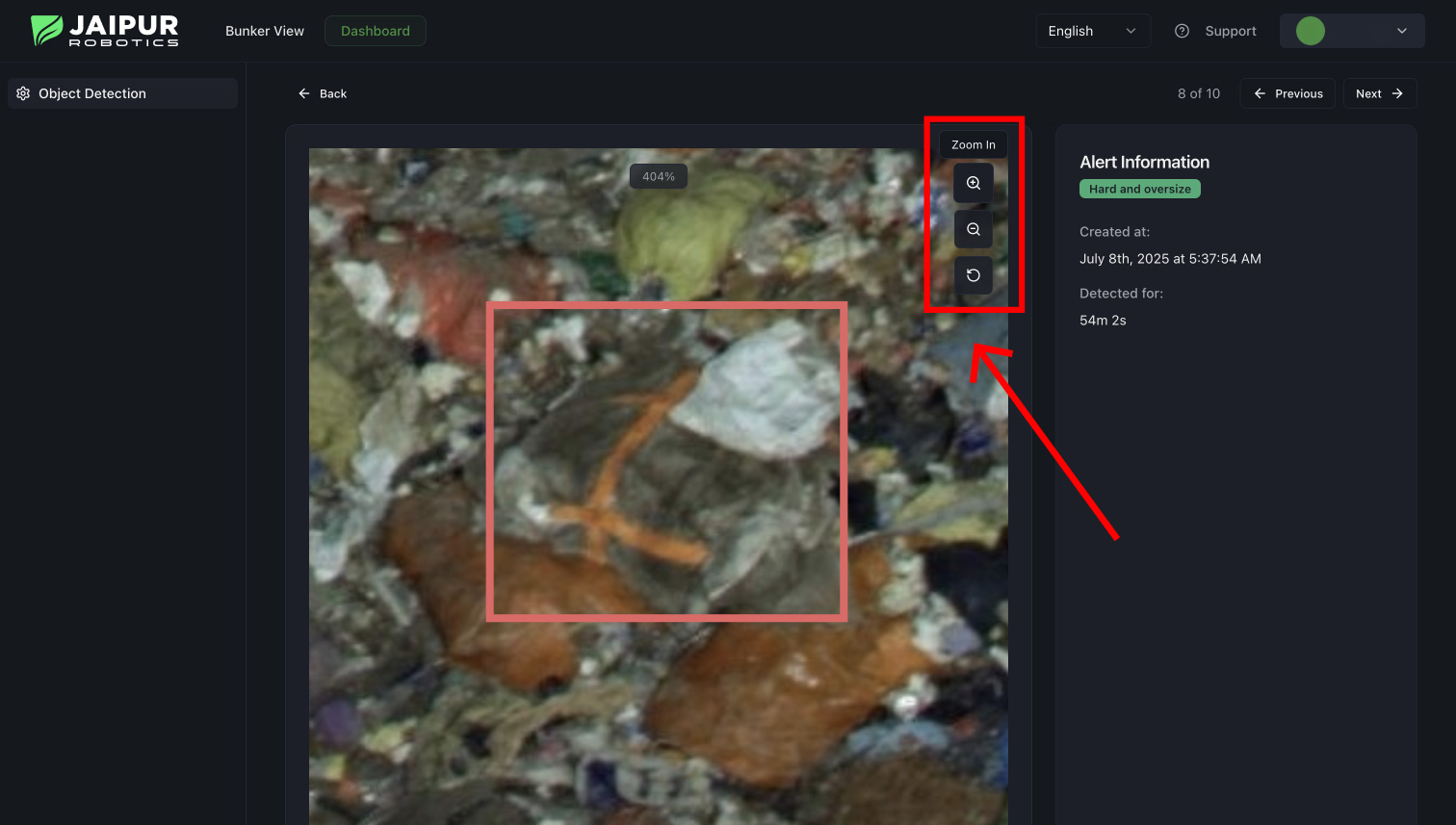Click the 404% zoom level badge
This screenshot has height=825, width=1456.
(659, 176)
